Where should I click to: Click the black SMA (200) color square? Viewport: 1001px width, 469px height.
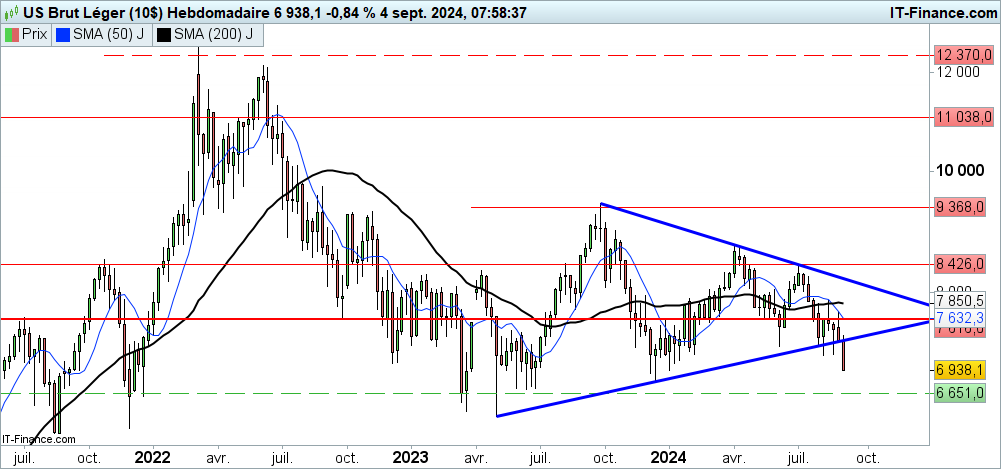tap(163, 35)
